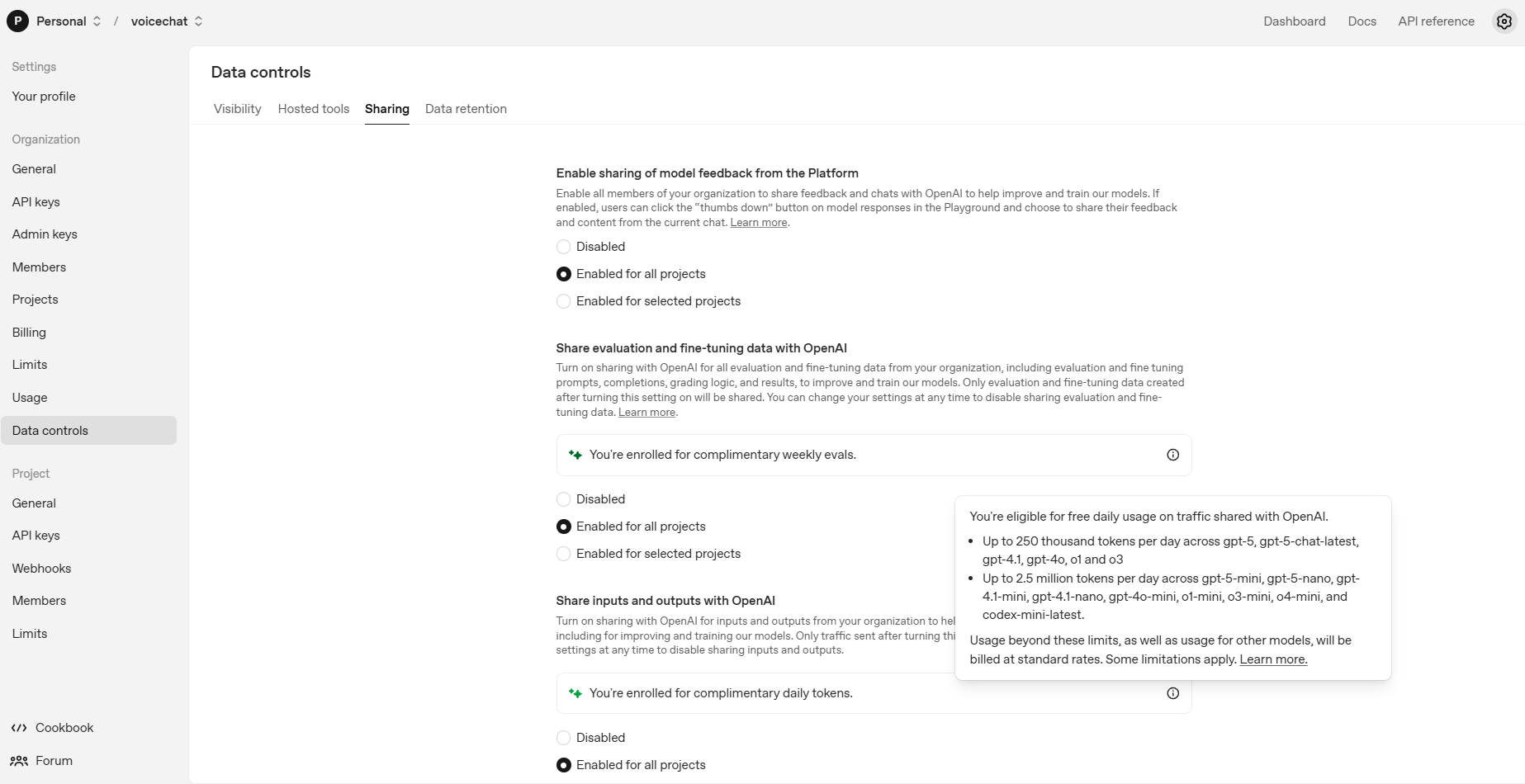
Task: Switch to the Hosted tools tab
Action: coord(314,109)
